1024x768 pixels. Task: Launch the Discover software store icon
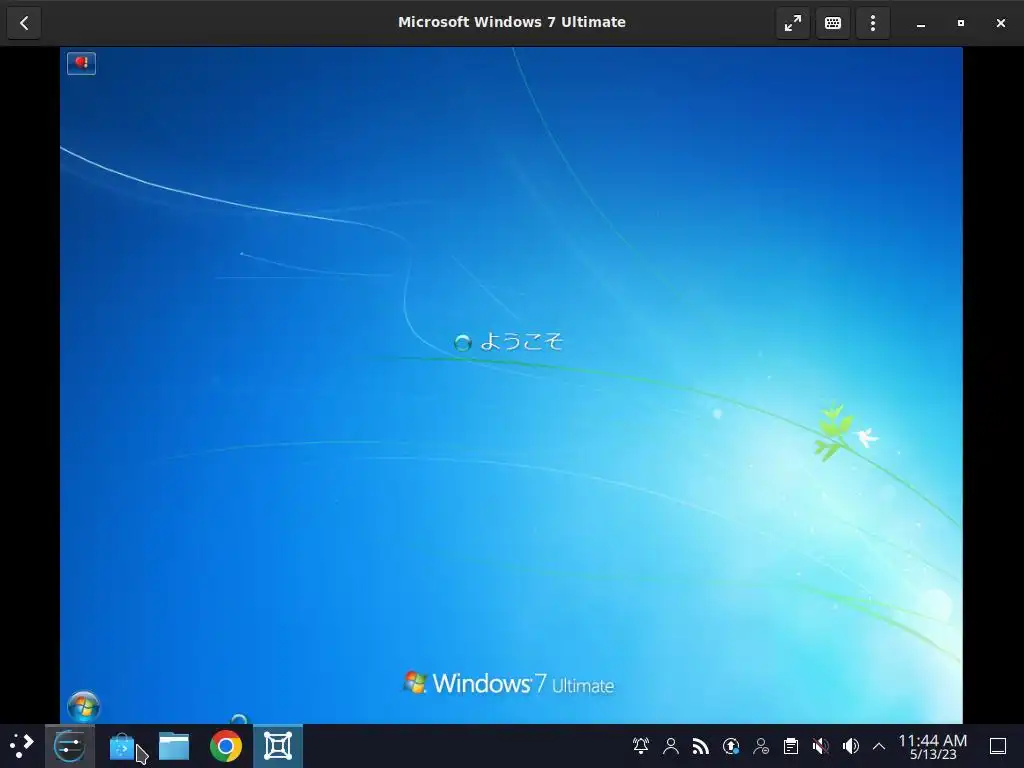122,746
